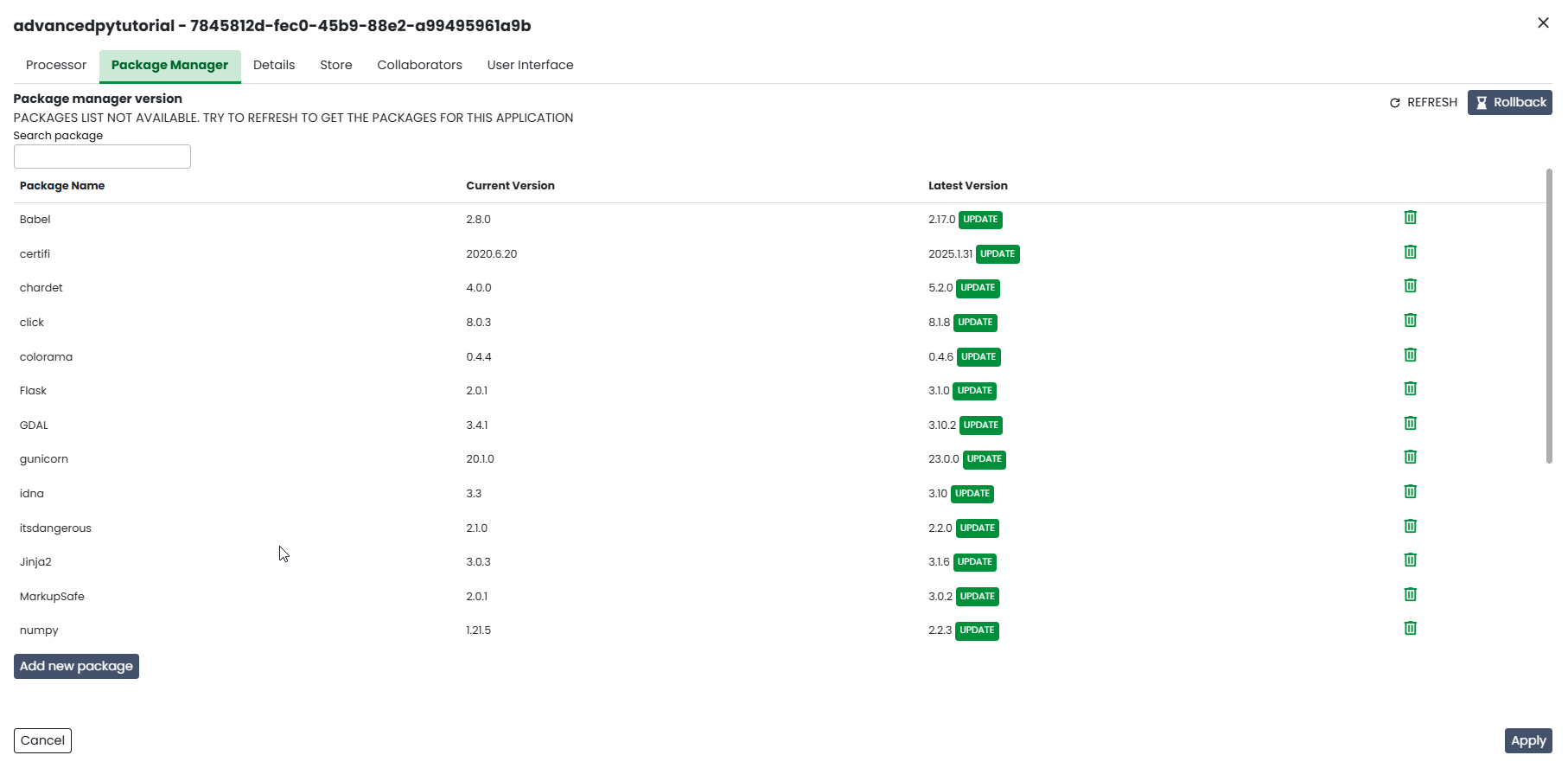The width and height of the screenshot is (1568, 768).
Task: Click GDAL's delete trash icon
Action: pos(1410,423)
